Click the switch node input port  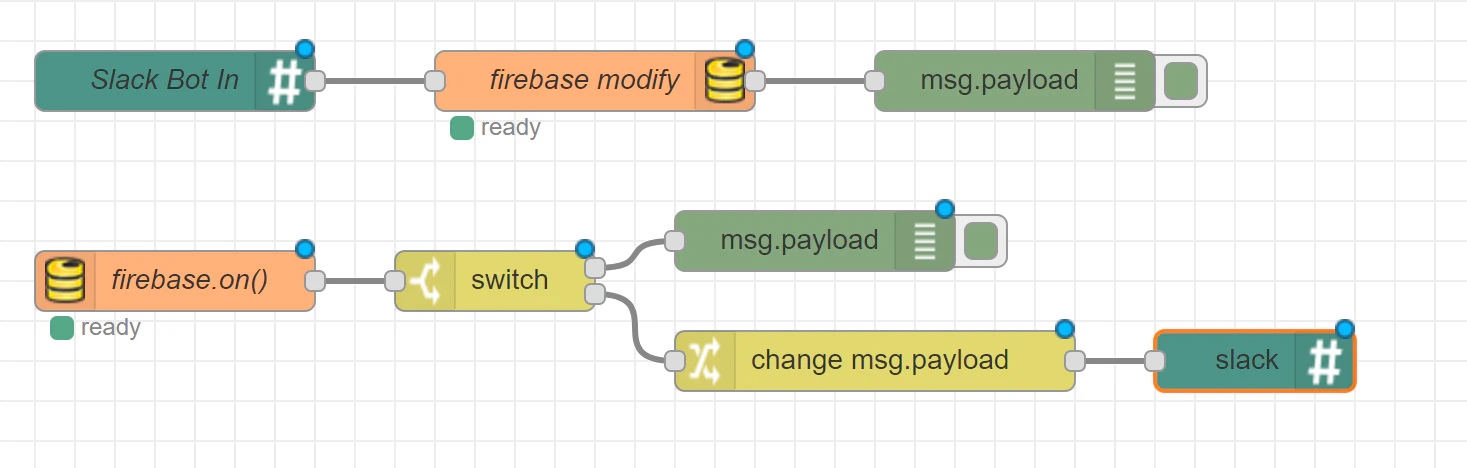coord(395,281)
